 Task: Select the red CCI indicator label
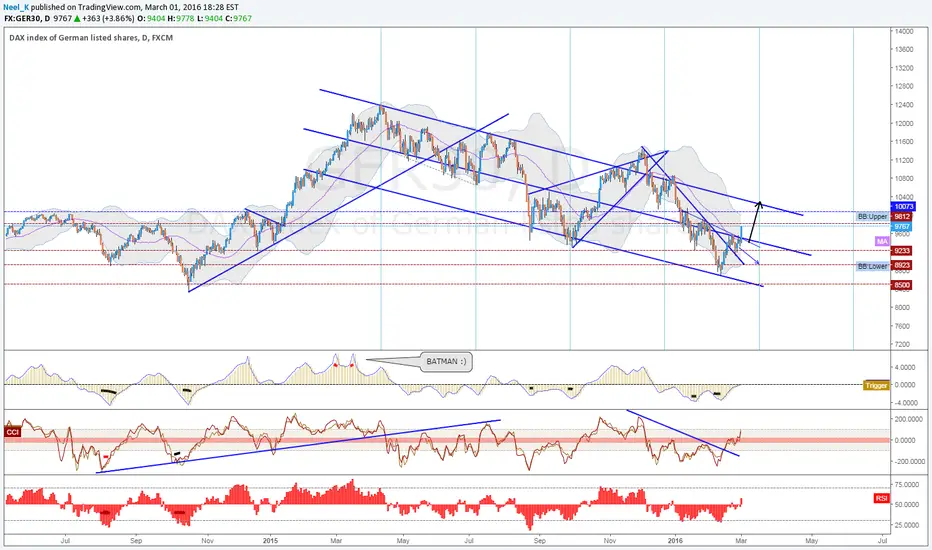tap(12, 432)
